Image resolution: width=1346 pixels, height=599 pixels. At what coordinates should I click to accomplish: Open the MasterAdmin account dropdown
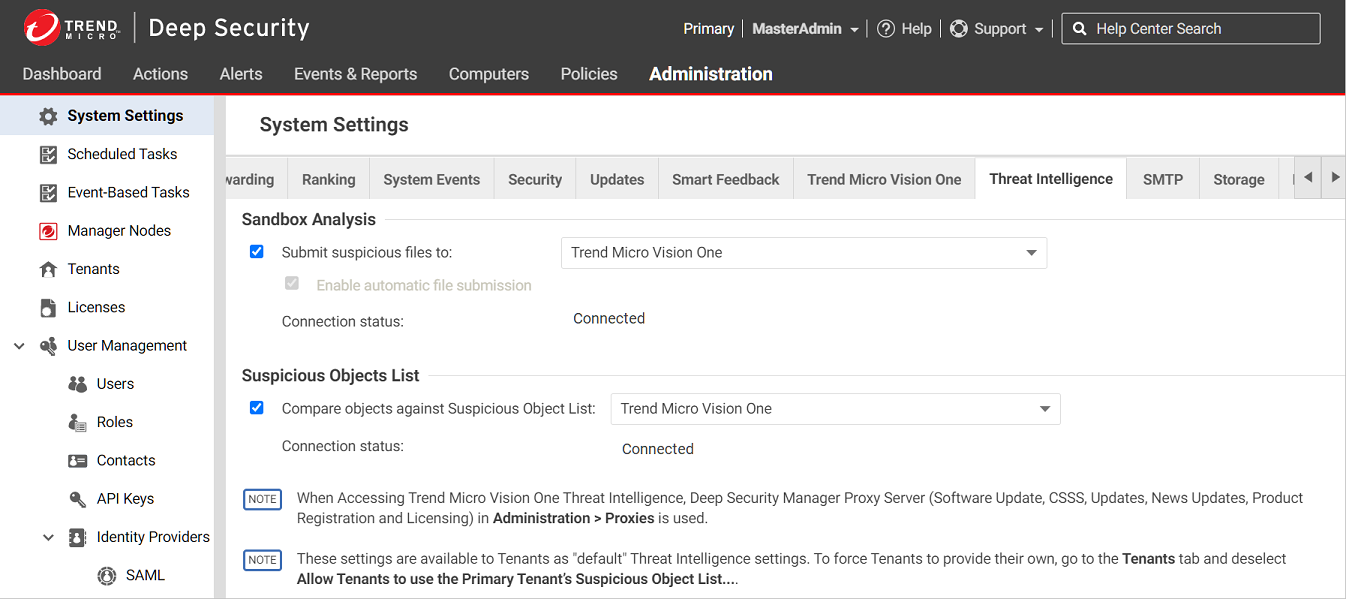pos(805,29)
